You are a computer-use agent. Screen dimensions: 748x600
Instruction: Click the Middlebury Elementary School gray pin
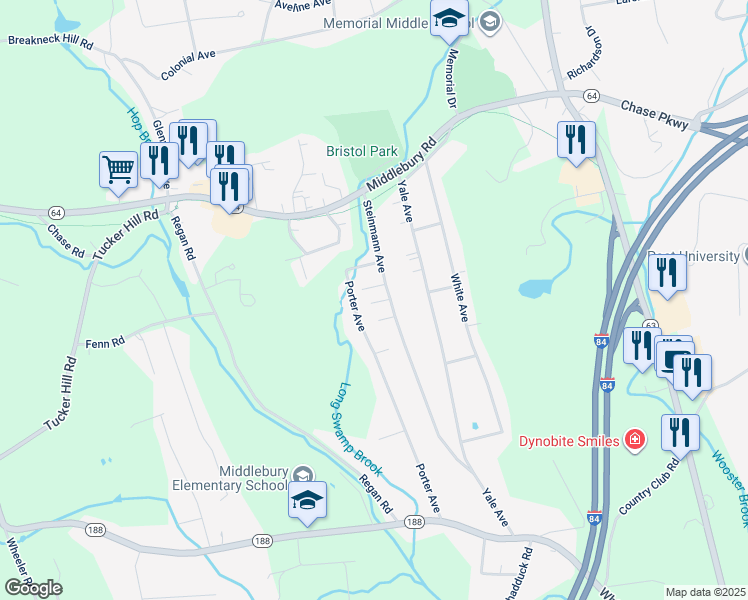coord(302,476)
